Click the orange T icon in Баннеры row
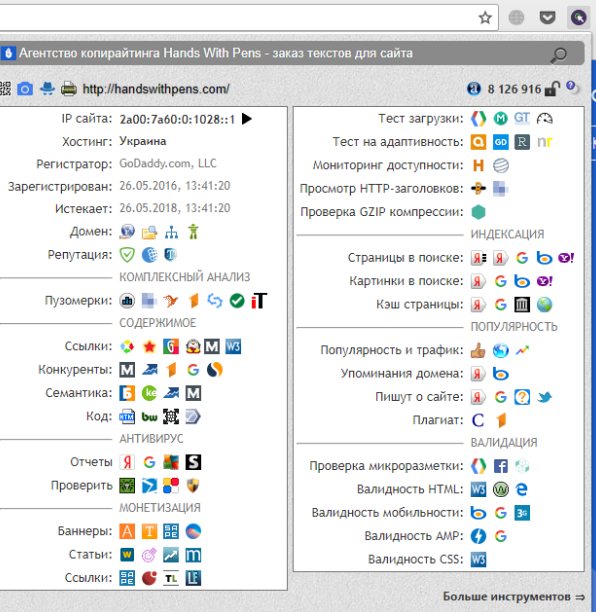This screenshot has width=596, height=612. click(x=149, y=531)
